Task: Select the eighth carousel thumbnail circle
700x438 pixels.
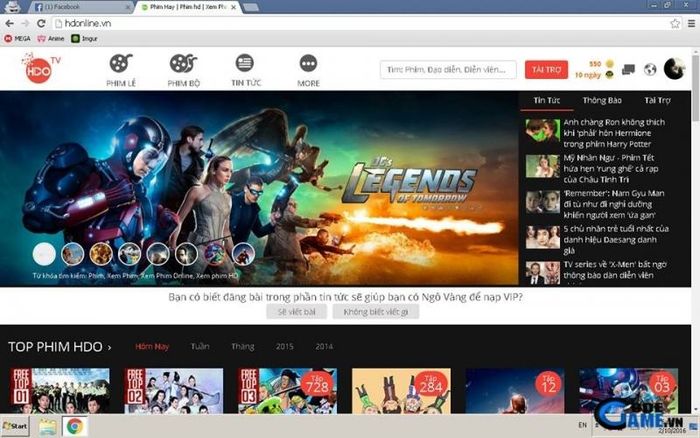Action: (x=243, y=254)
